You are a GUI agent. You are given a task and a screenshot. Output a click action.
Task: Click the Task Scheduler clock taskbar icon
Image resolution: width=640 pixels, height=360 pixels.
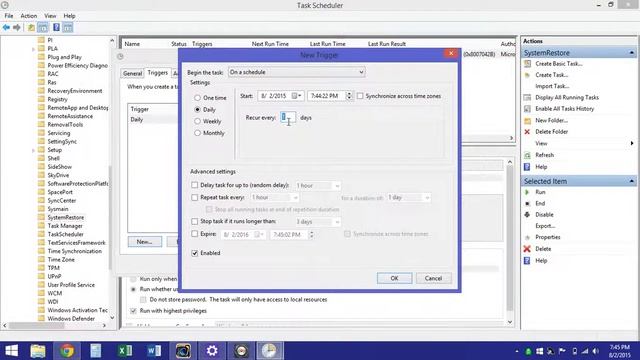tap(269, 351)
